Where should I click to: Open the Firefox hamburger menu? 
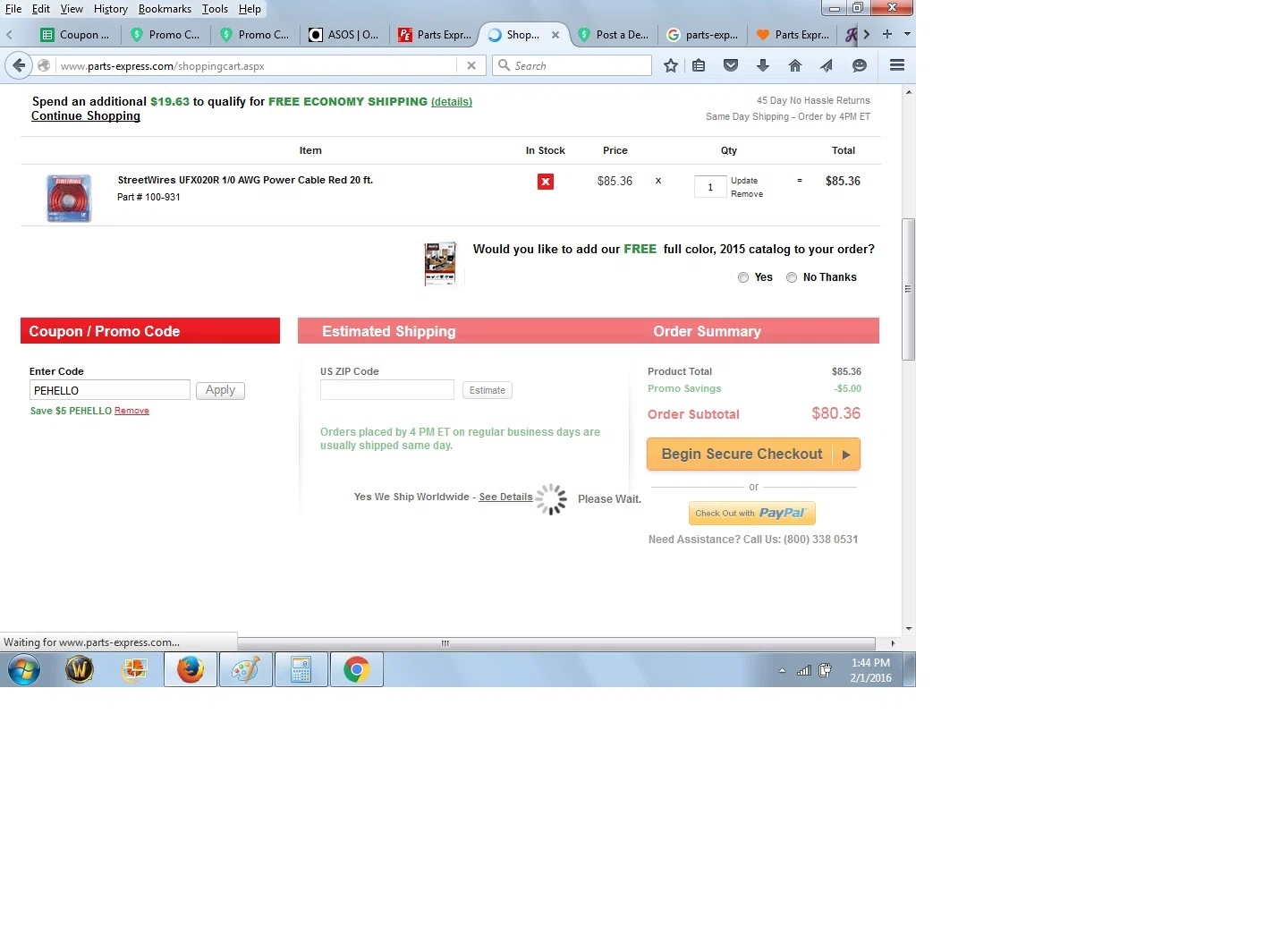[x=897, y=65]
